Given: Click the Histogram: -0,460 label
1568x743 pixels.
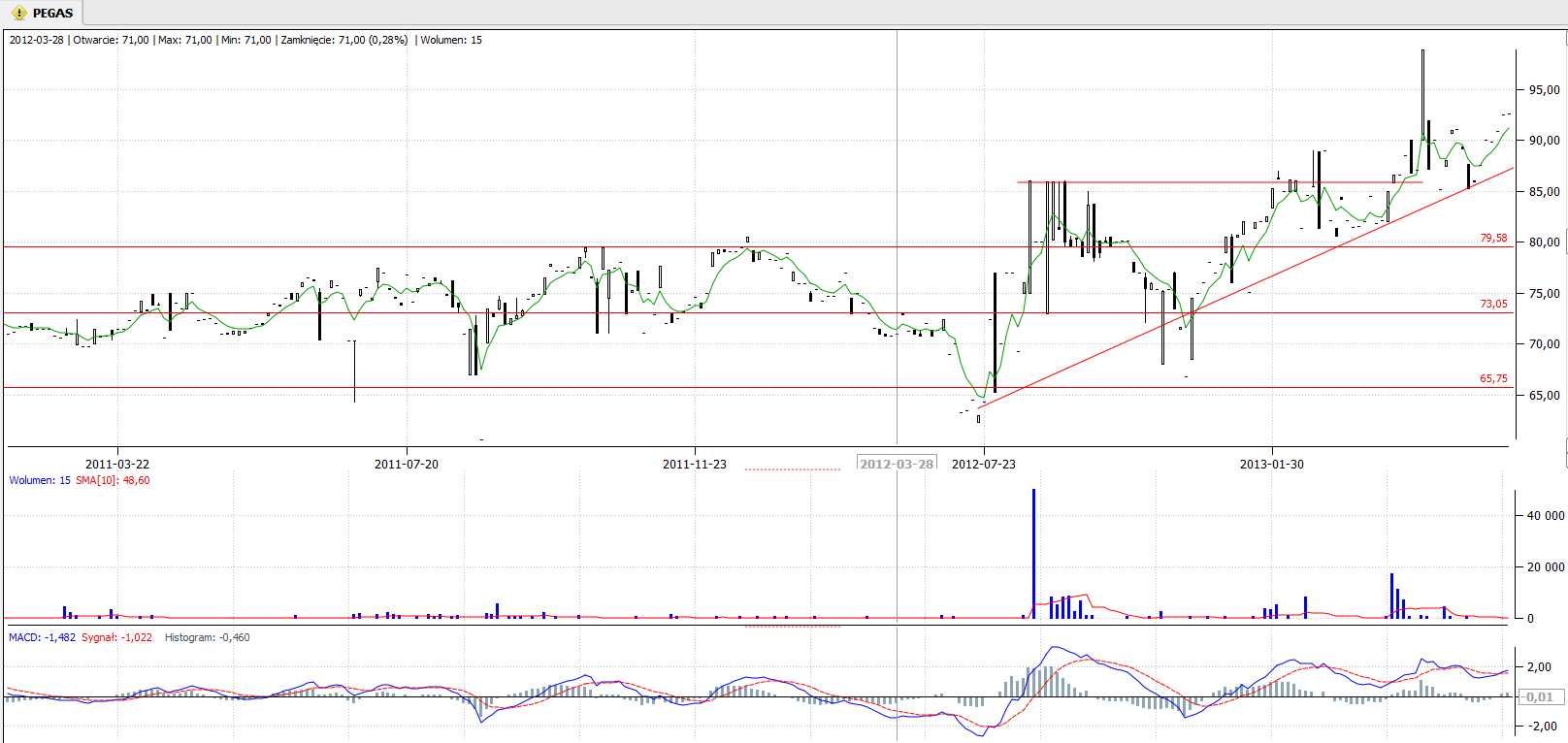Looking at the screenshot, I should [208, 637].
